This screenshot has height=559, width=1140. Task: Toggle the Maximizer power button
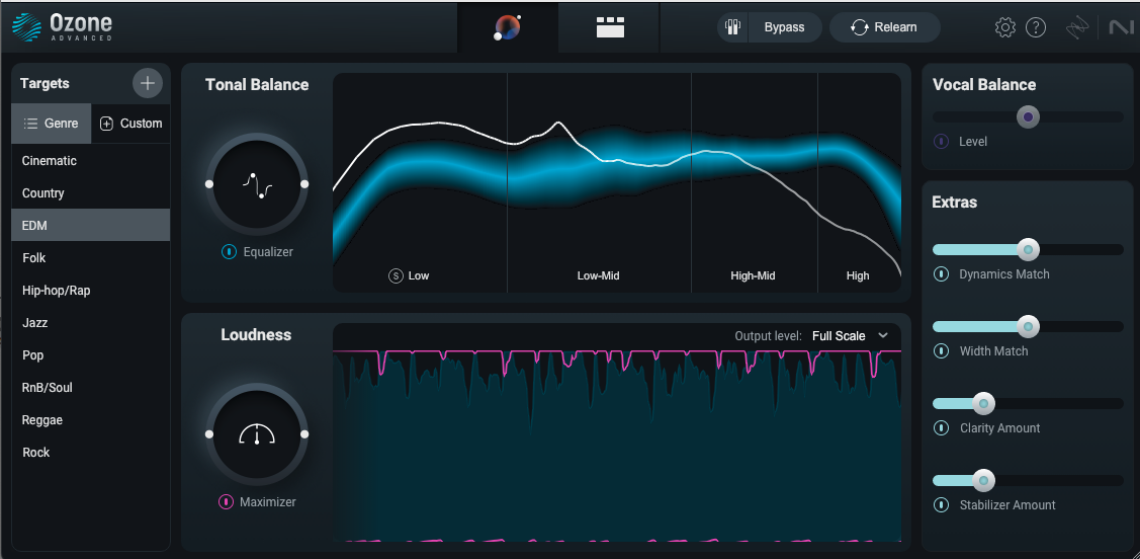click(226, 502)
